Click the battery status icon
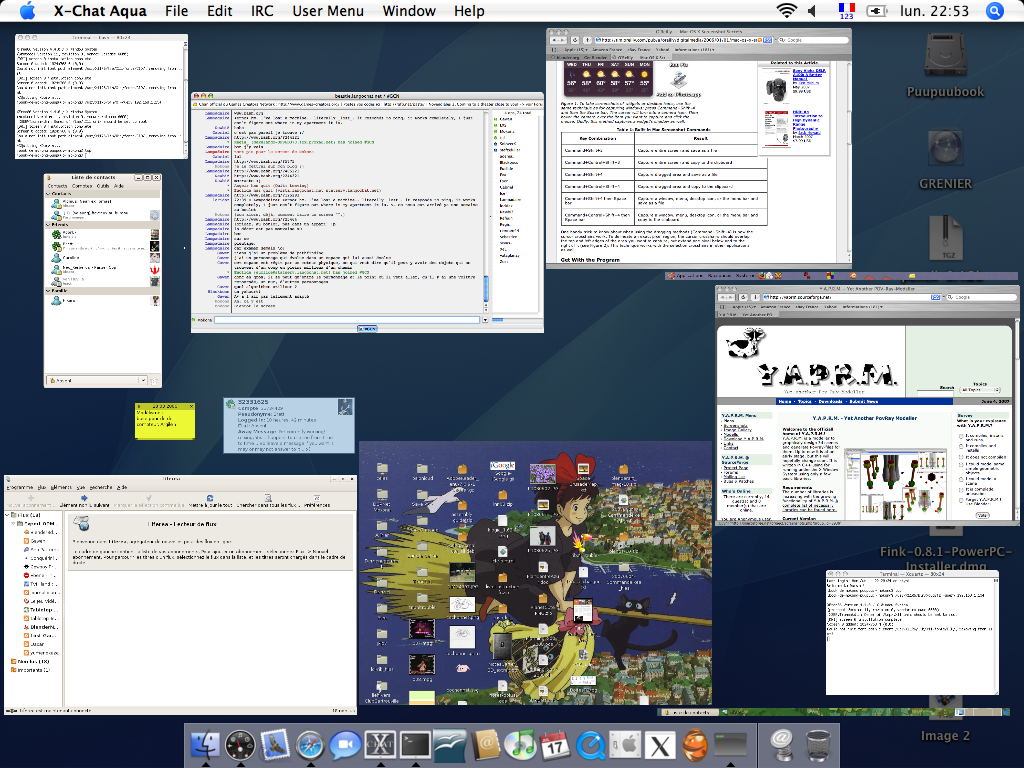The width and height of the screenshot is (1024, 768). 876,10
